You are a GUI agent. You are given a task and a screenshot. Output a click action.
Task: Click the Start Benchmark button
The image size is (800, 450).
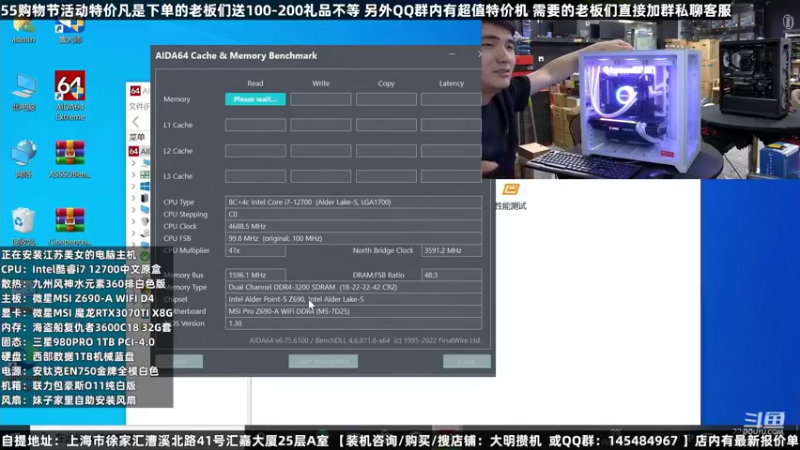[x=323, y=361]
